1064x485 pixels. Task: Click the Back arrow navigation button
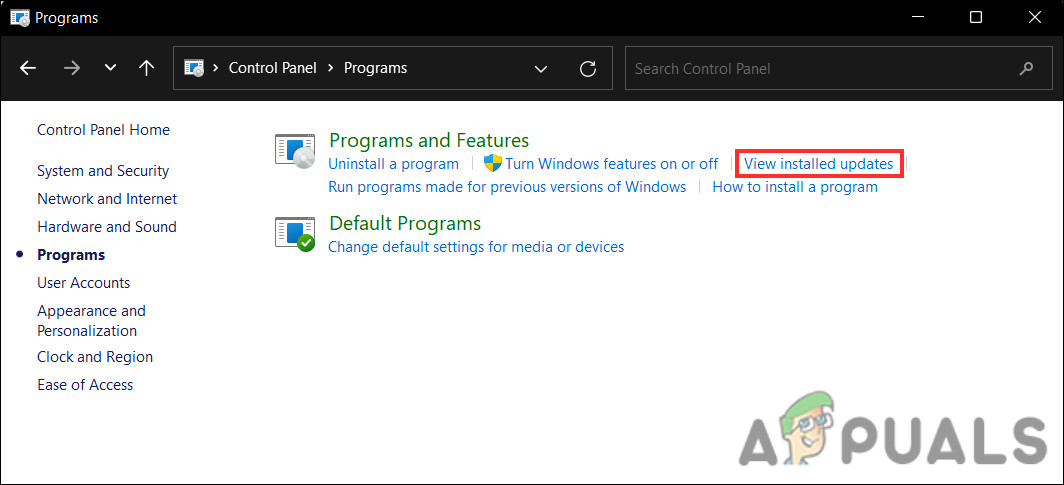(x=28, y=68)
